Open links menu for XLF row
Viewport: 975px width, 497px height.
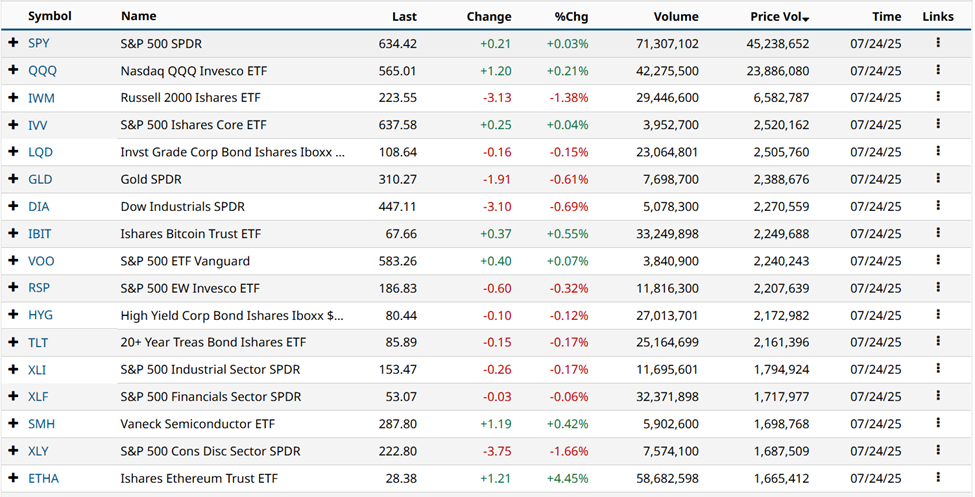point(938,397)
